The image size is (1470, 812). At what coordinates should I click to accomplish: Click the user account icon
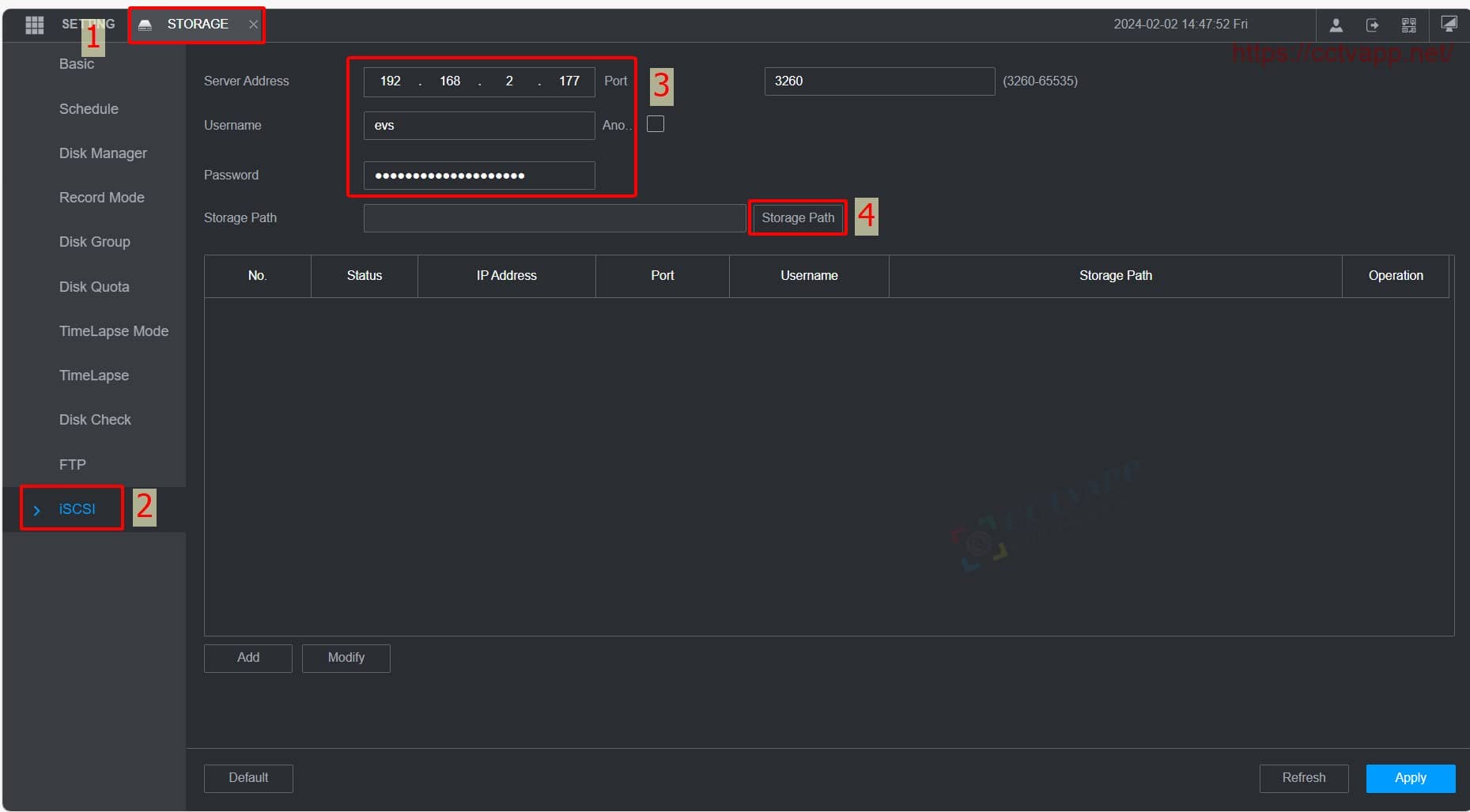pos(1336,25)
